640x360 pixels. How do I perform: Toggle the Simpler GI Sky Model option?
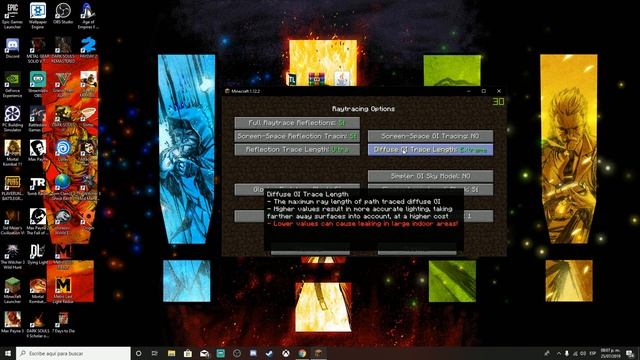point(430,176)
